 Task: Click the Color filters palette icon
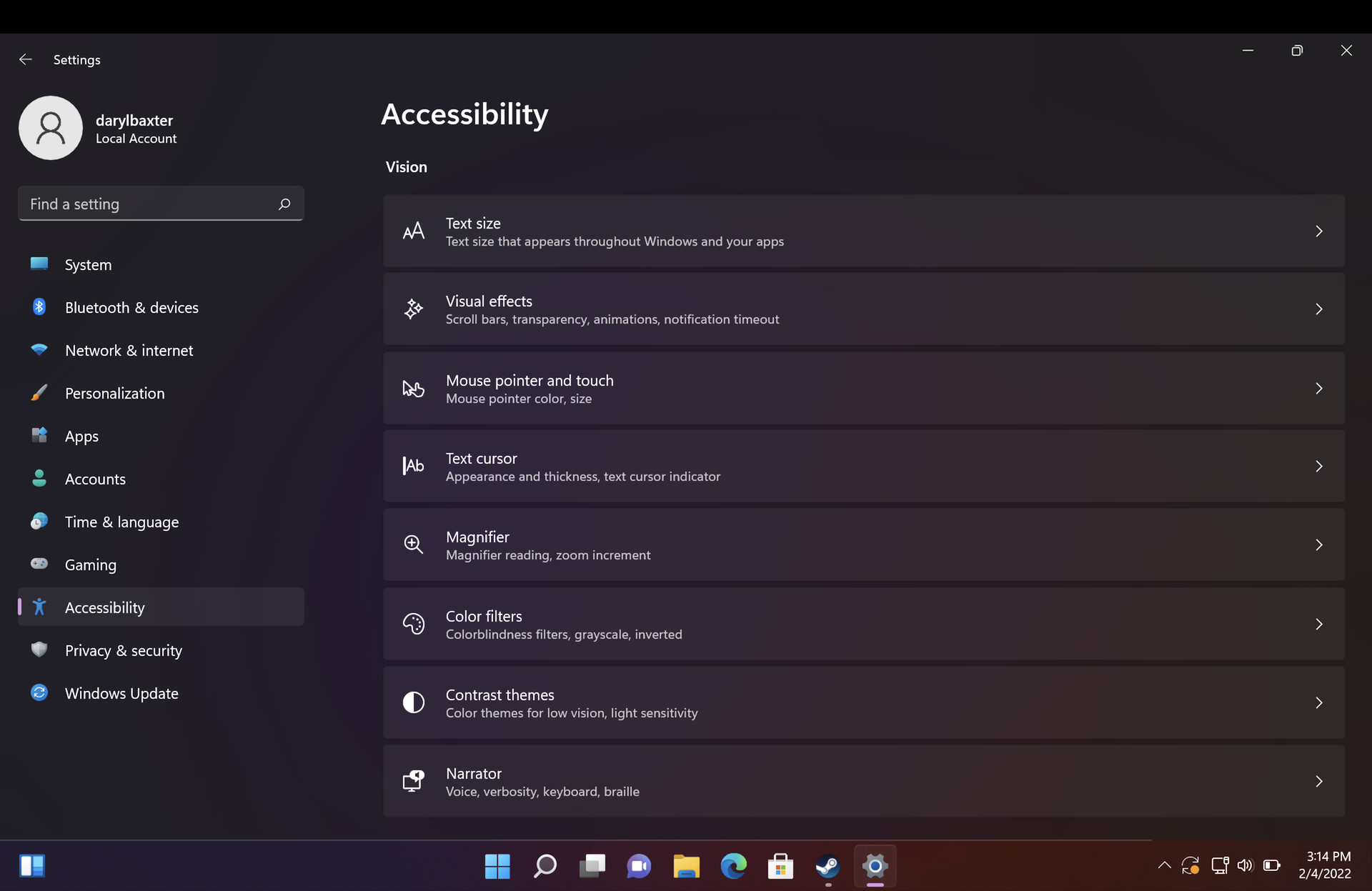point(413,624)
